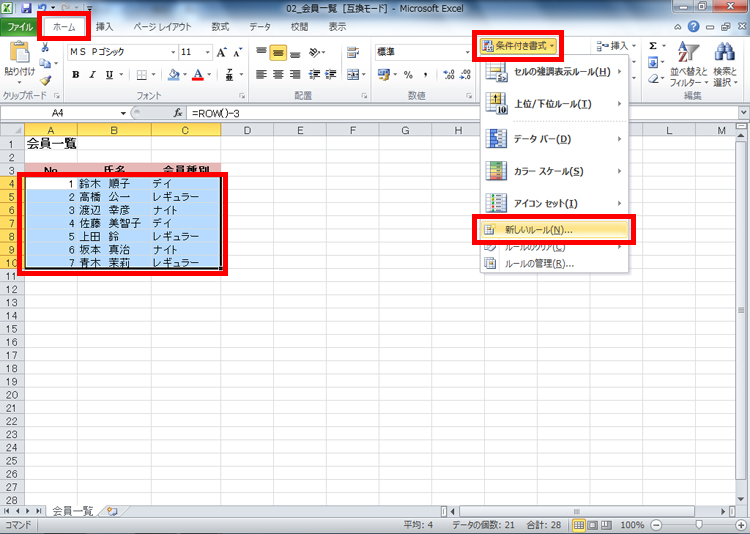Click the insert function fx icon
Screen dimensions: 750x534
178,113
